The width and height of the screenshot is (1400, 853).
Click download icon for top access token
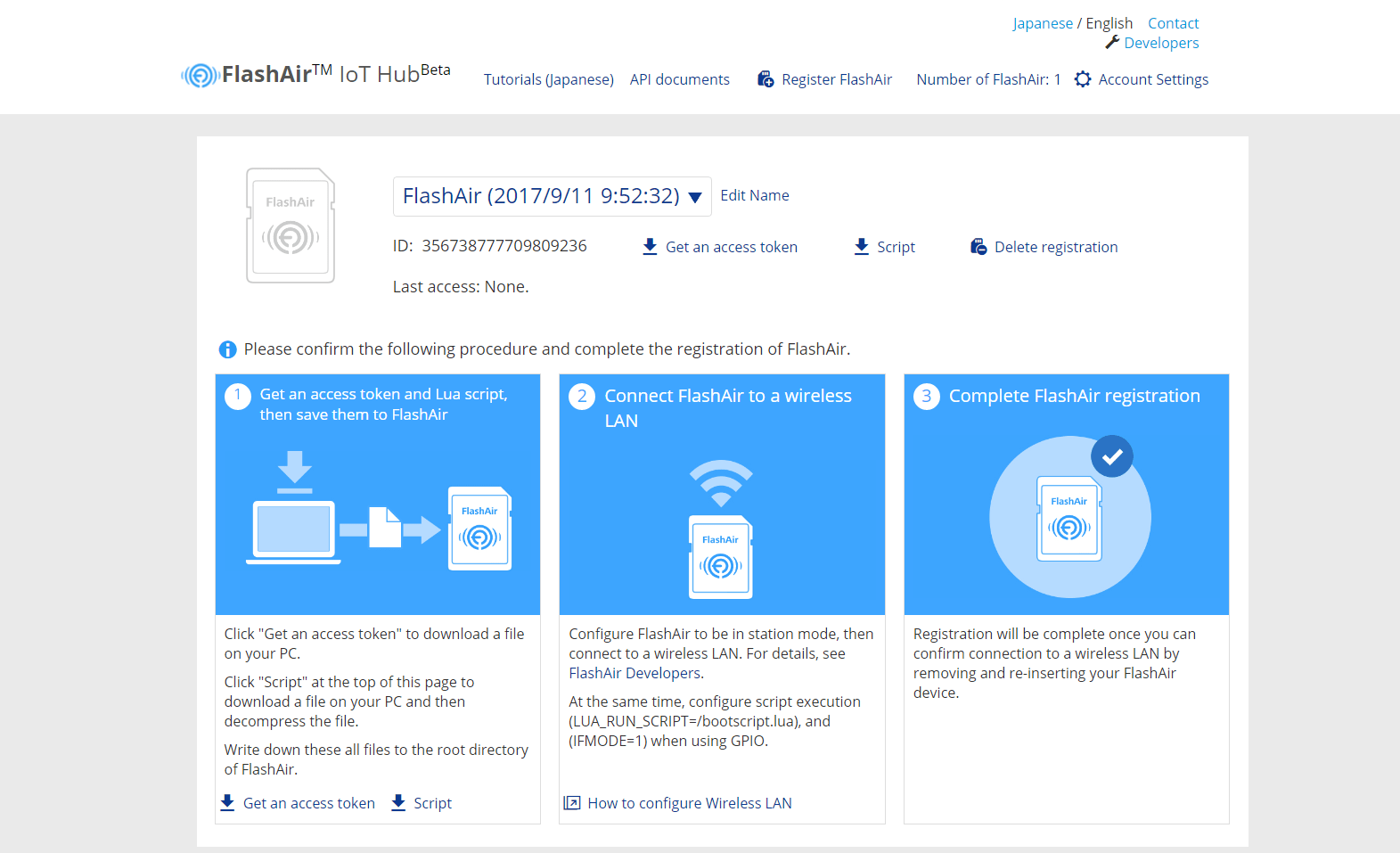(x=650, y=247)
